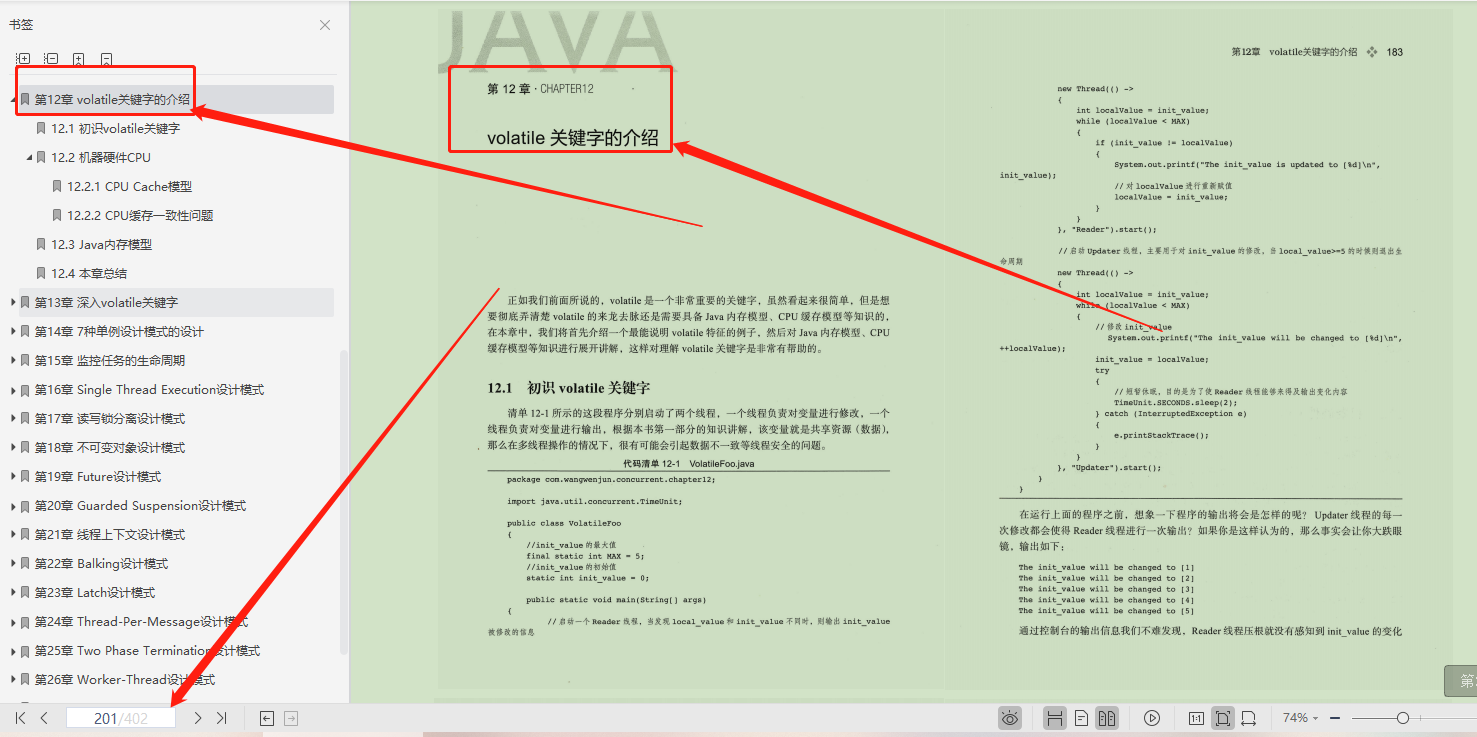Click the page number input field
Screen dimensions: 1477x737
tap(121, 718)
